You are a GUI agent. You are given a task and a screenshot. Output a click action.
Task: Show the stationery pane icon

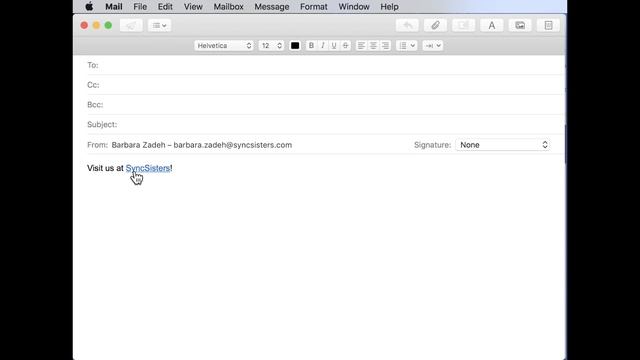548,25
